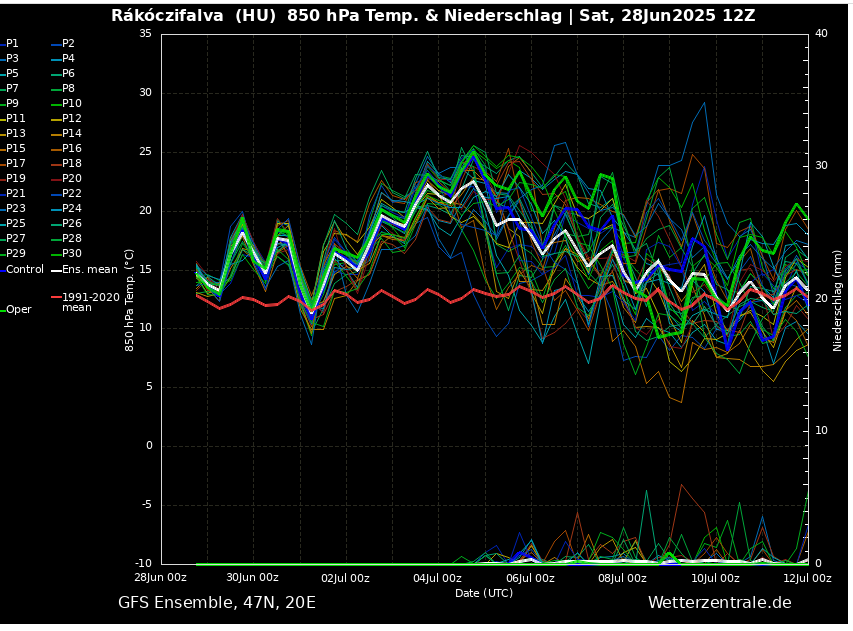Image resolution: width=853 pixels, height=631 pixels.
Task: Click the P2 legend entry
Action: click(68, 44)
